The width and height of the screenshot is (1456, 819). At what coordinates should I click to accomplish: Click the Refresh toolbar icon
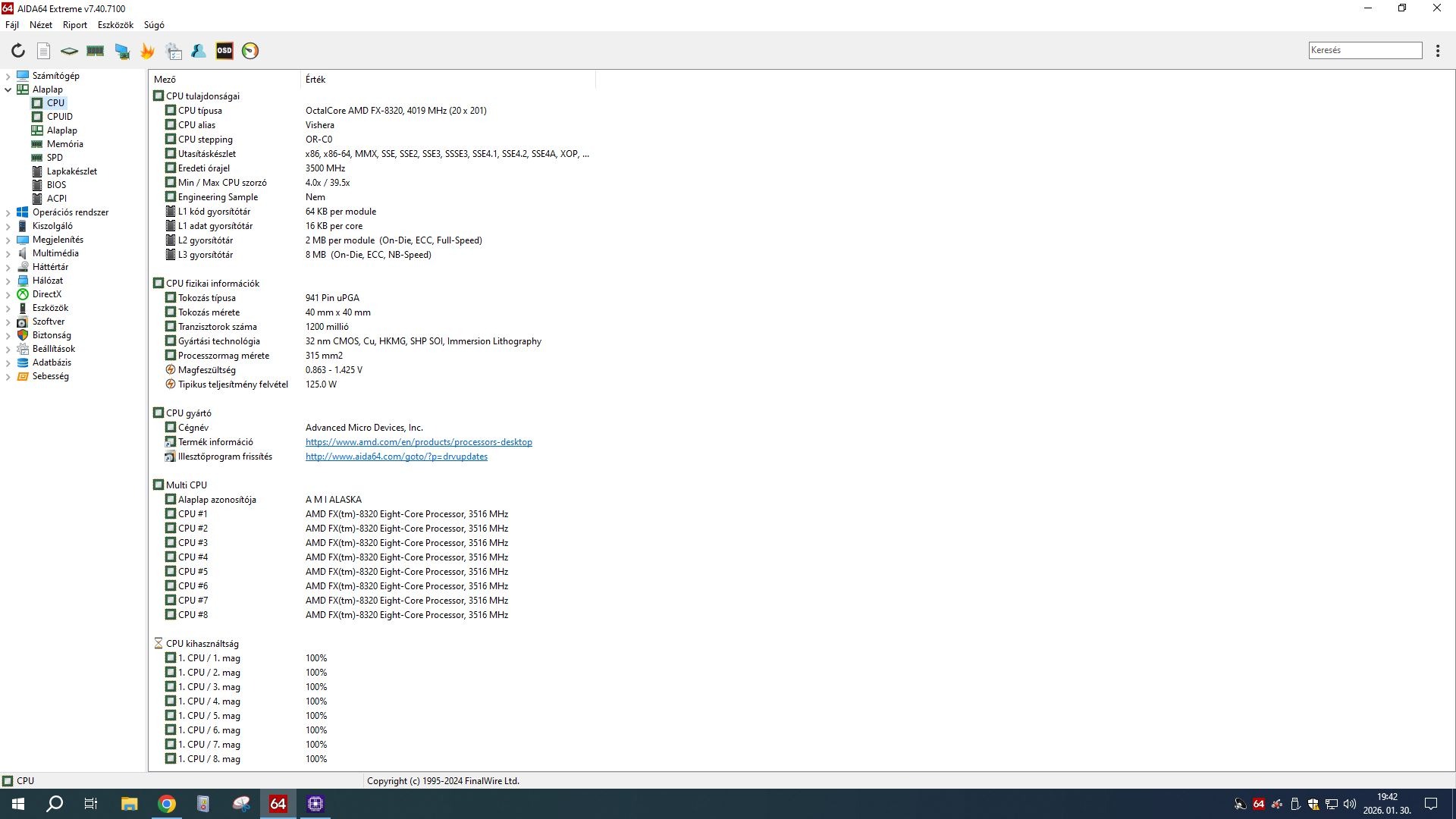pyautogui.click(x=18, y=51)
